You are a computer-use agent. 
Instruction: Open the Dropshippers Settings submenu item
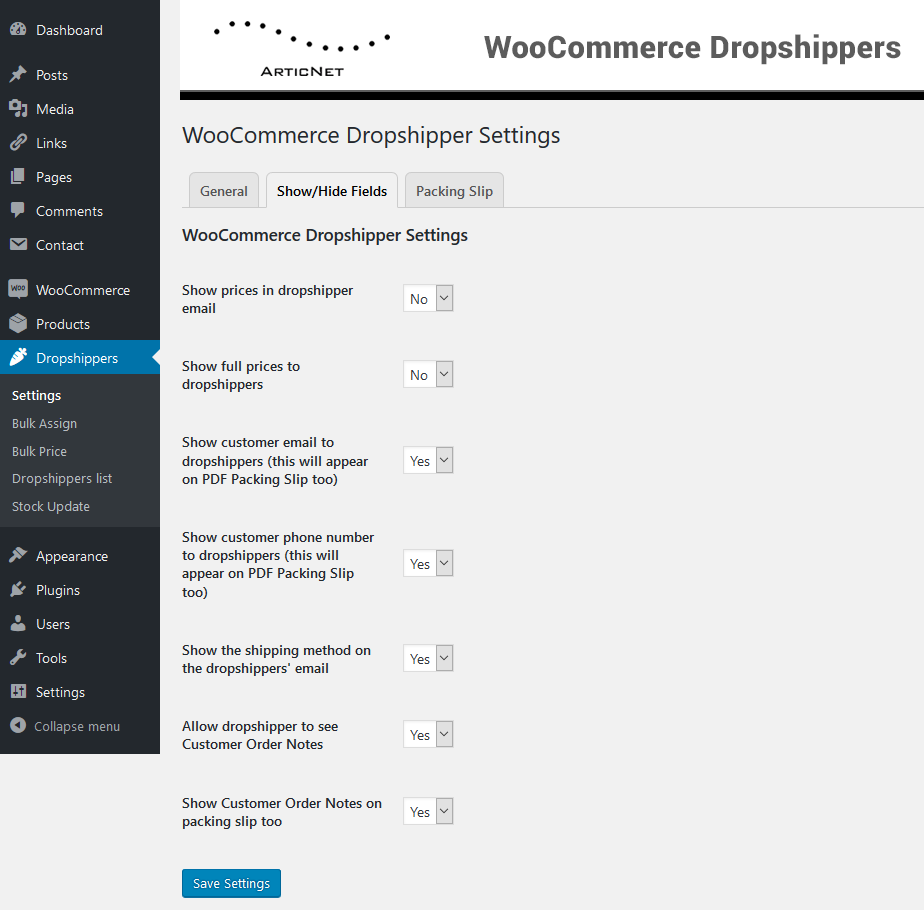(x=37, y=395)
